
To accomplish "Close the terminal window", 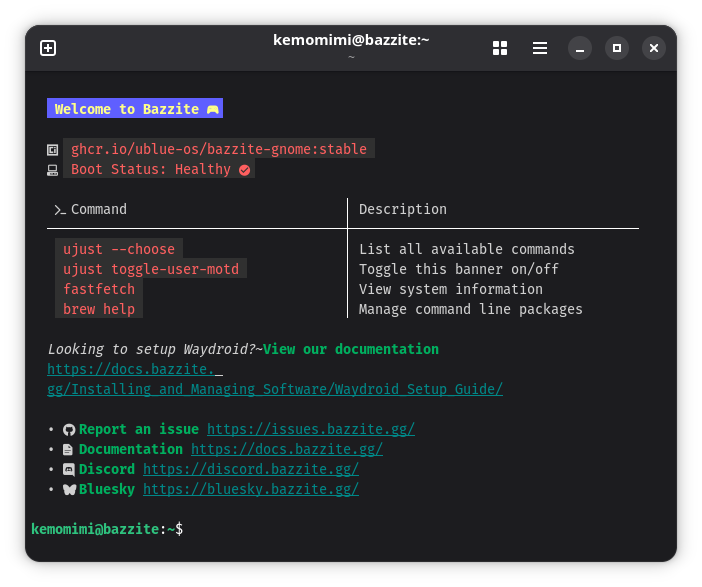I will [654, 48].
